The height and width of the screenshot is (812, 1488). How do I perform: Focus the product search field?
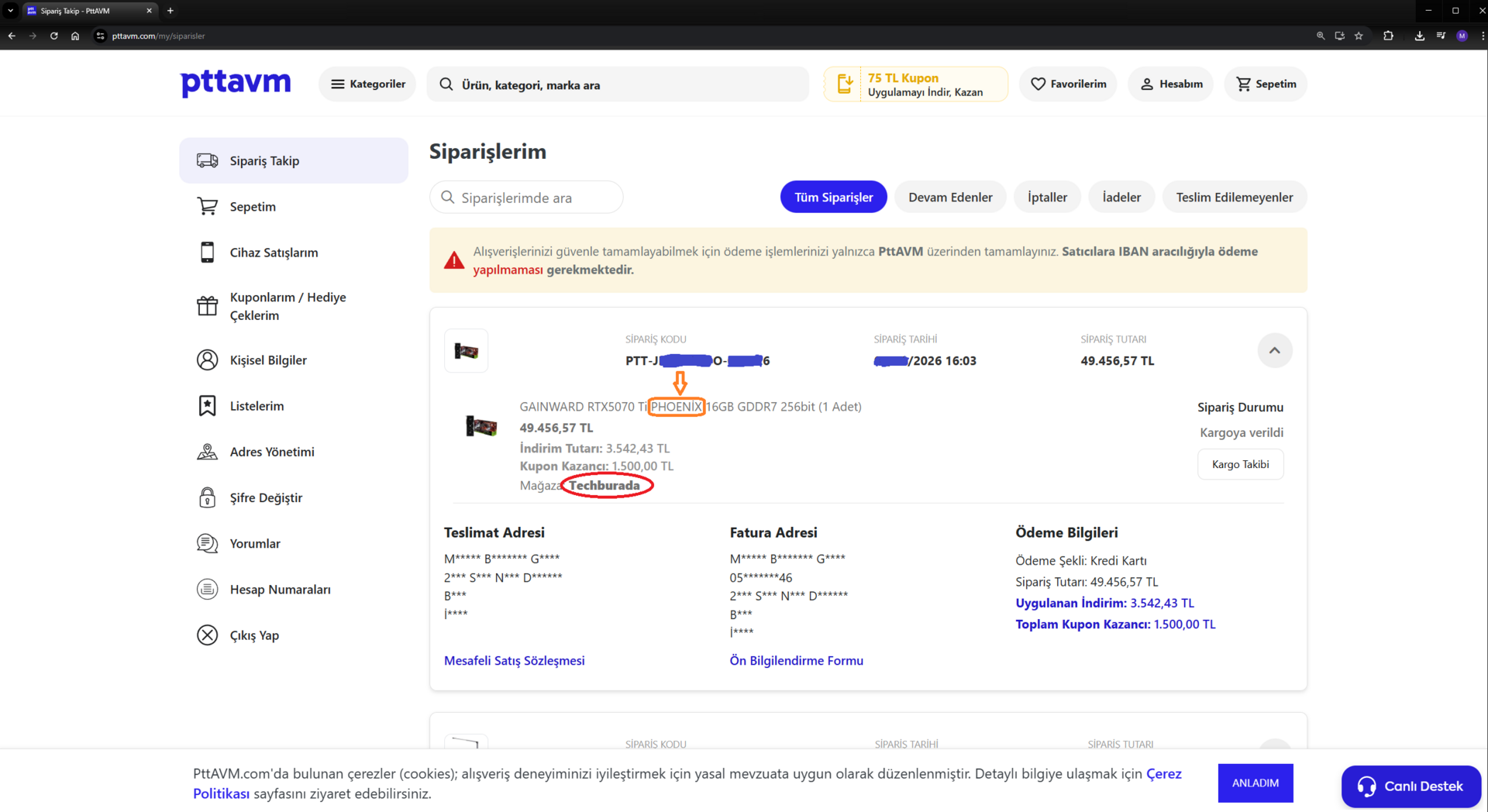pyautogui.click(x=618, y=84)
